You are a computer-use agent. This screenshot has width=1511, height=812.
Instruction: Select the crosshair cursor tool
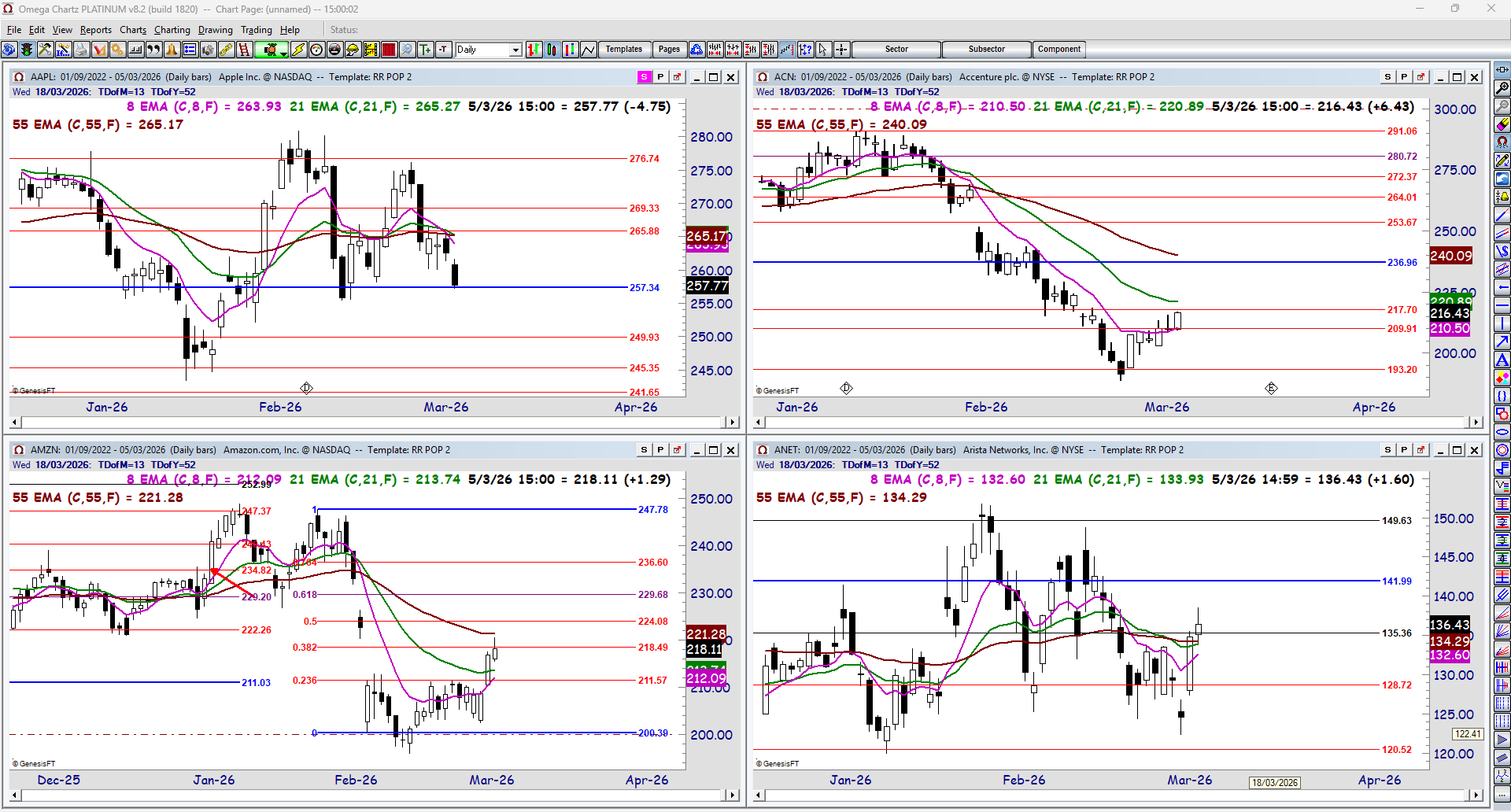841,50
